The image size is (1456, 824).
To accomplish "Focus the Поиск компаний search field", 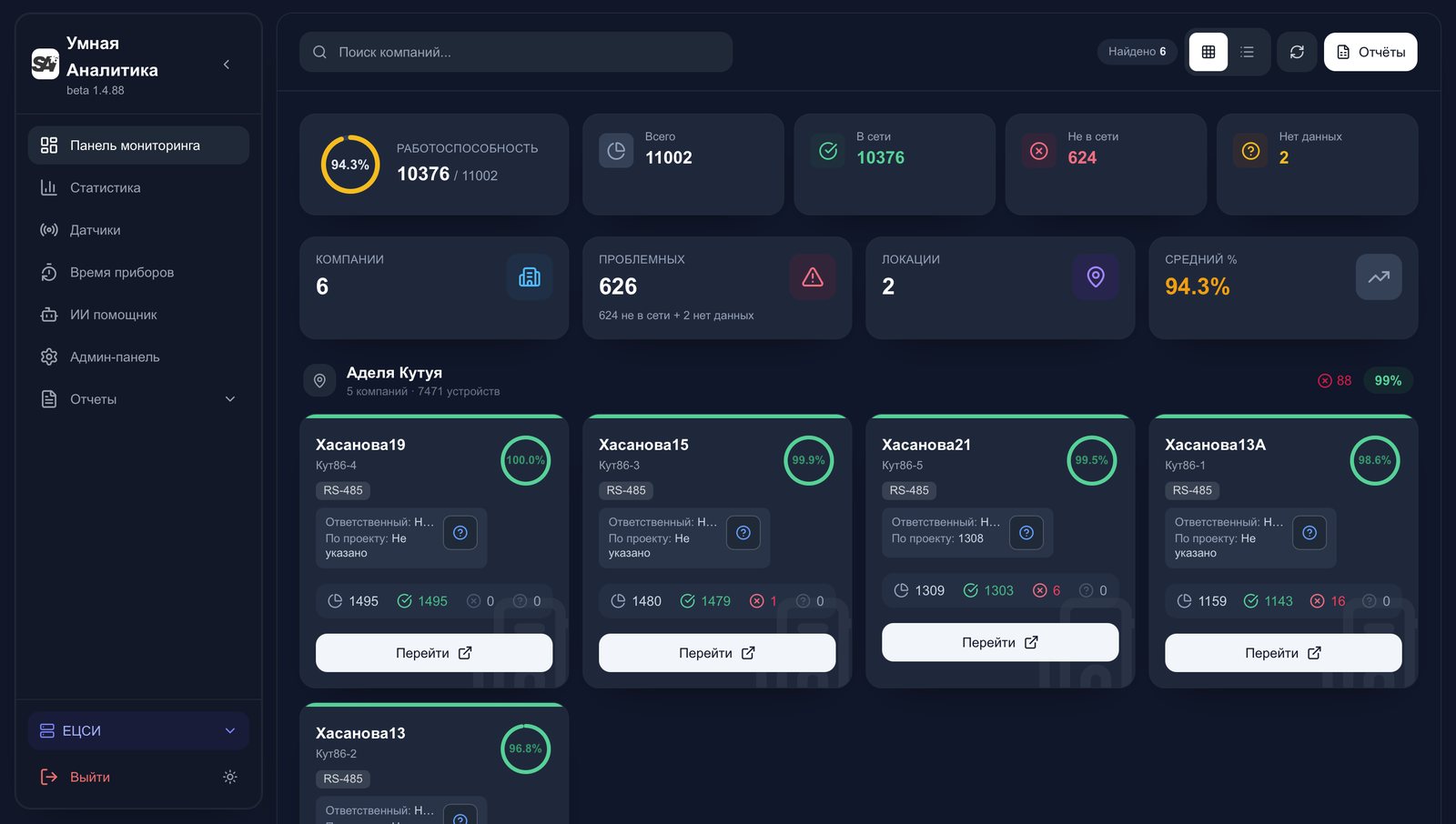I will (516, 52).
